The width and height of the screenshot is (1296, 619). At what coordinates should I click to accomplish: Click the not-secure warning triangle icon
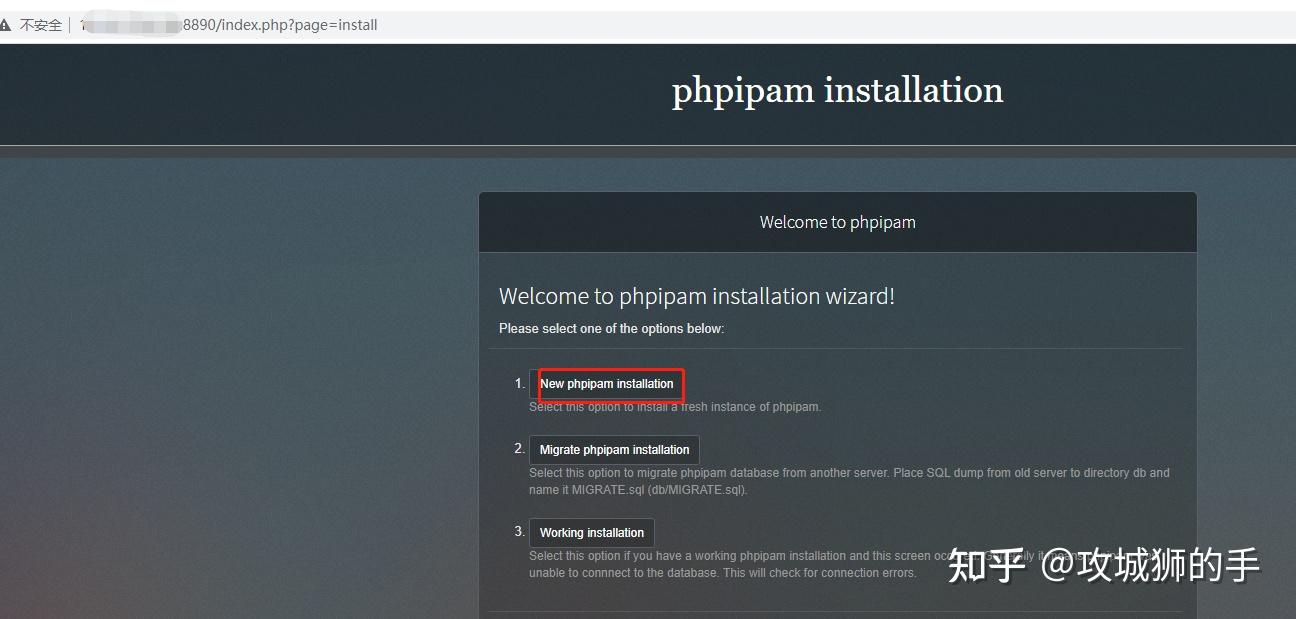tap(5, 25)
